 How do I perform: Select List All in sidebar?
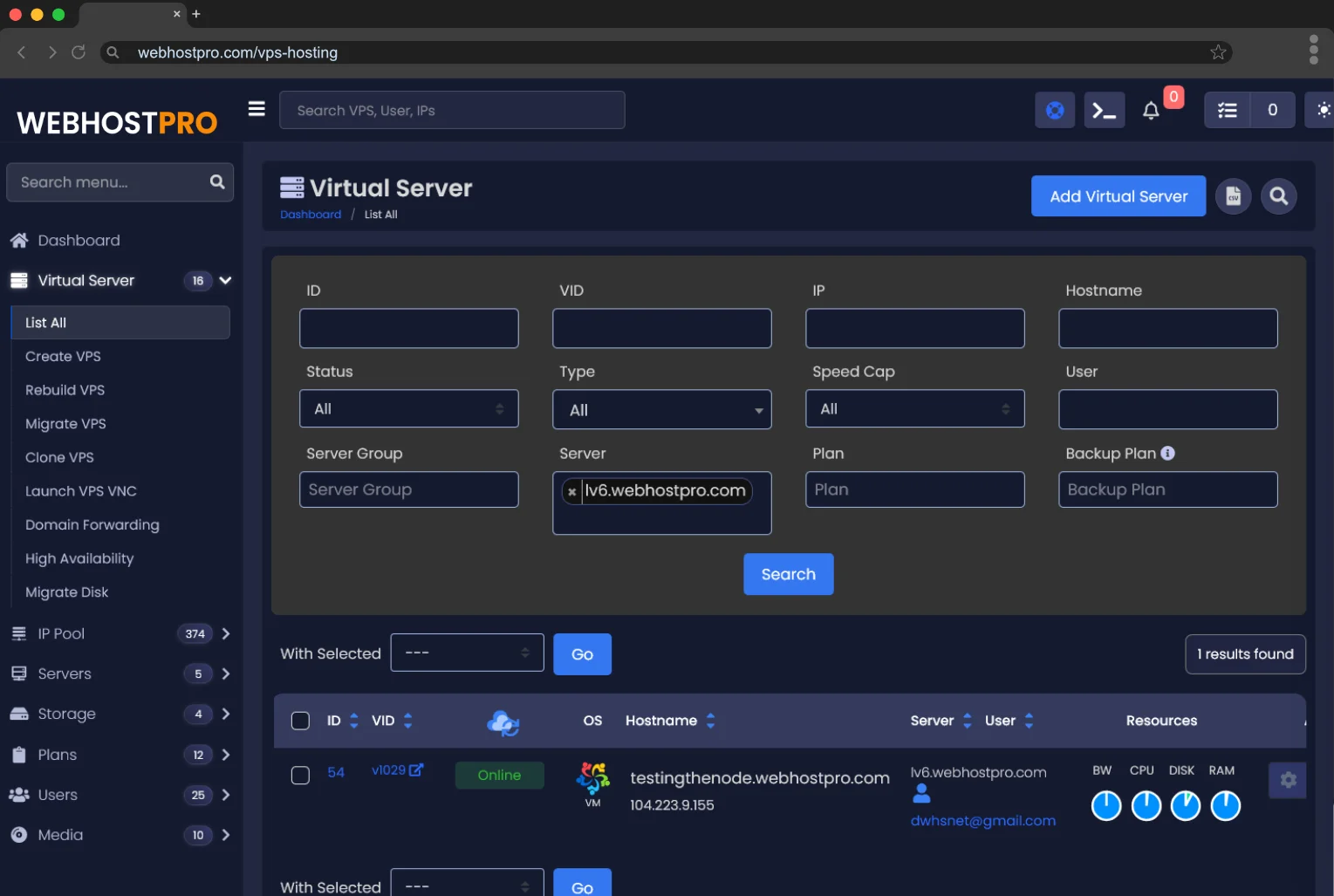click(x=120, y=322)
